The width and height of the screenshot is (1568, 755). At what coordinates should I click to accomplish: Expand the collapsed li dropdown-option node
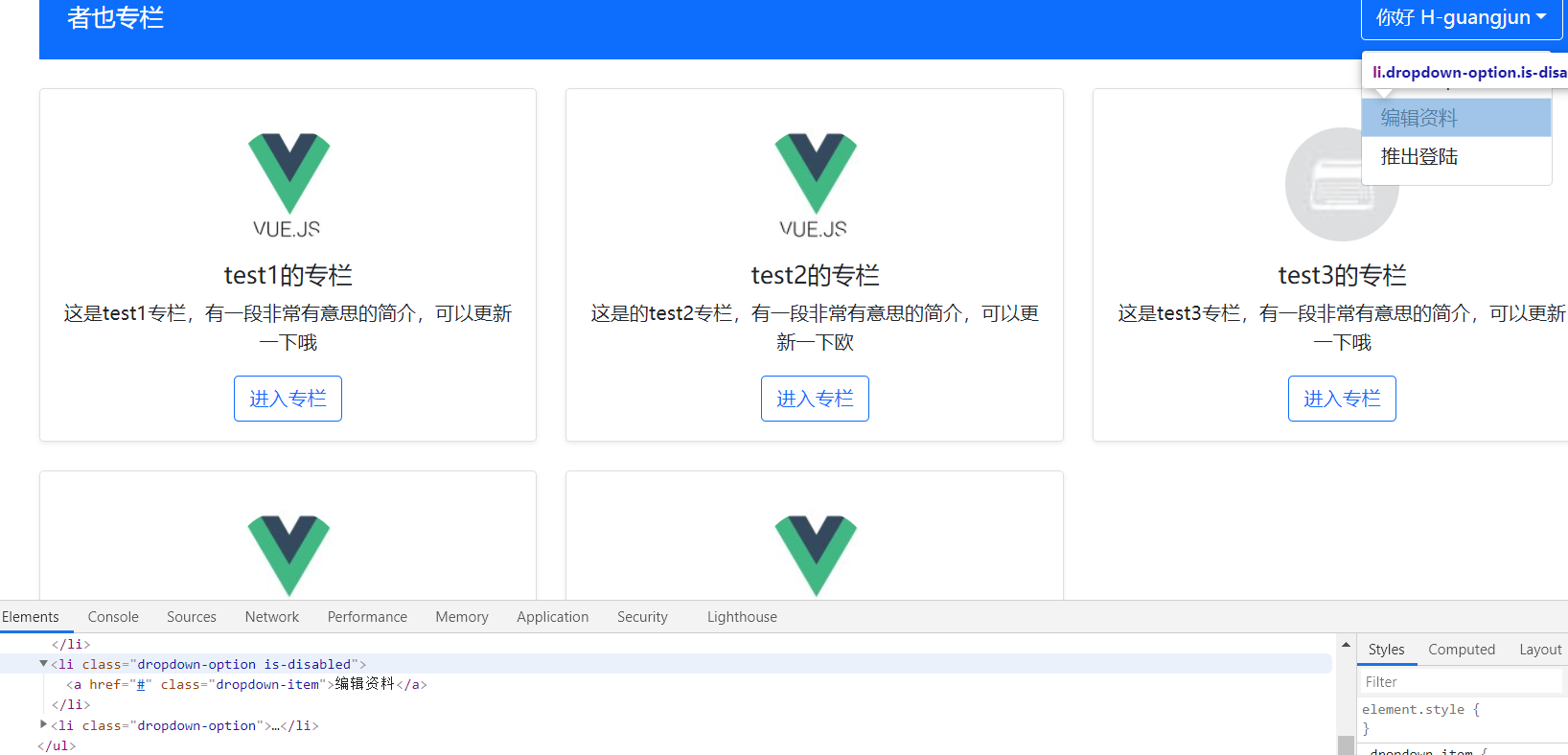43,725
